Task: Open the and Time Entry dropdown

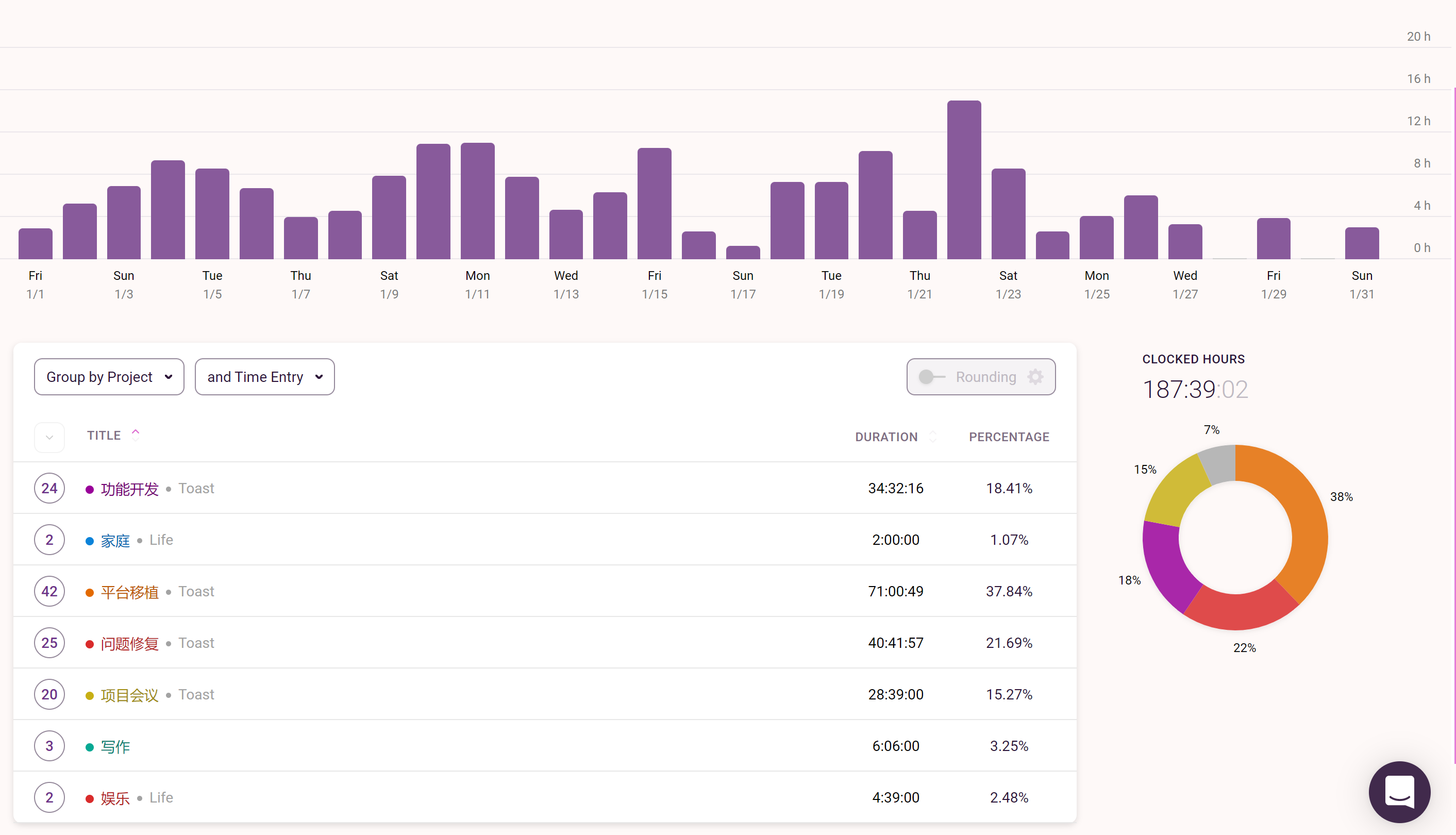Action: point(264,377)
